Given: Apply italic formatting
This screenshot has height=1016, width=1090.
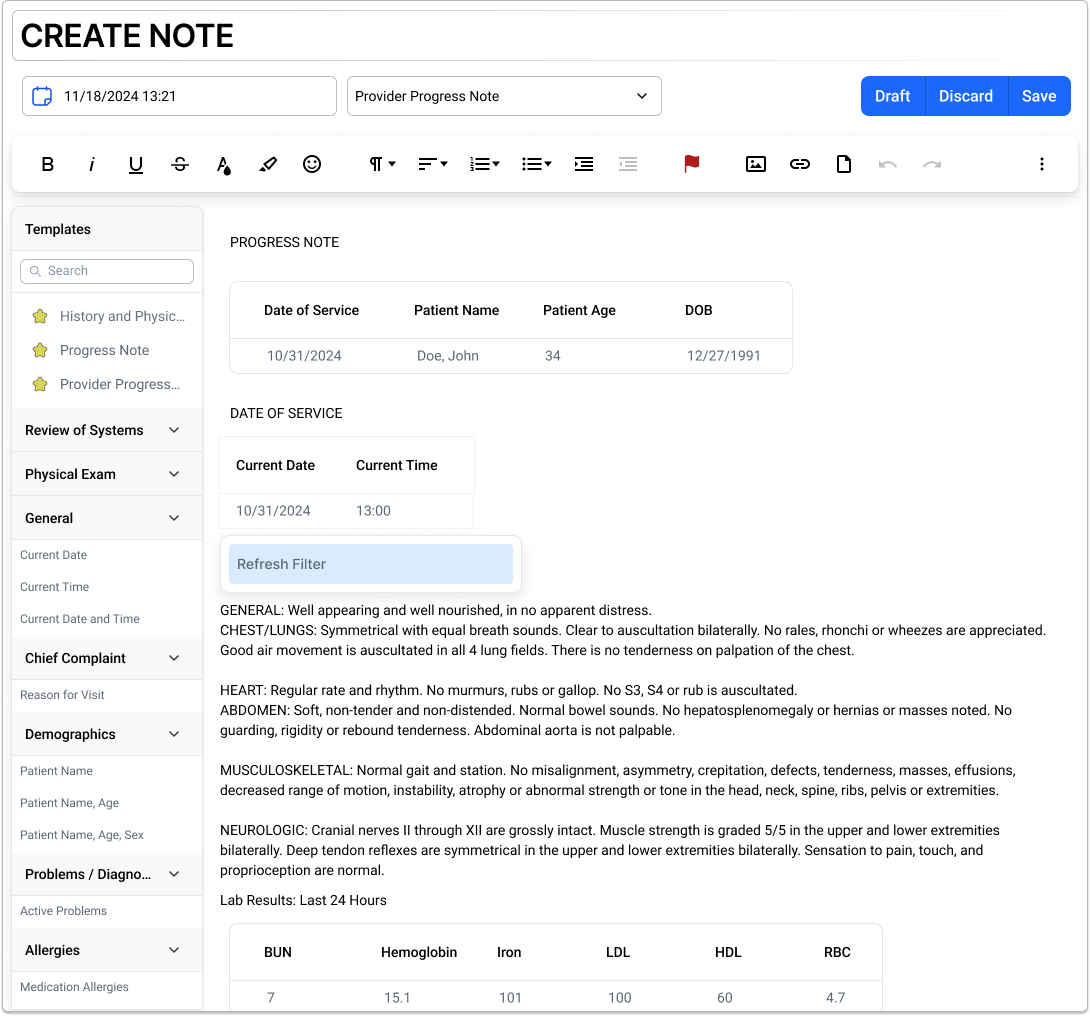Looking at the screenshot, I should (92, 164).
